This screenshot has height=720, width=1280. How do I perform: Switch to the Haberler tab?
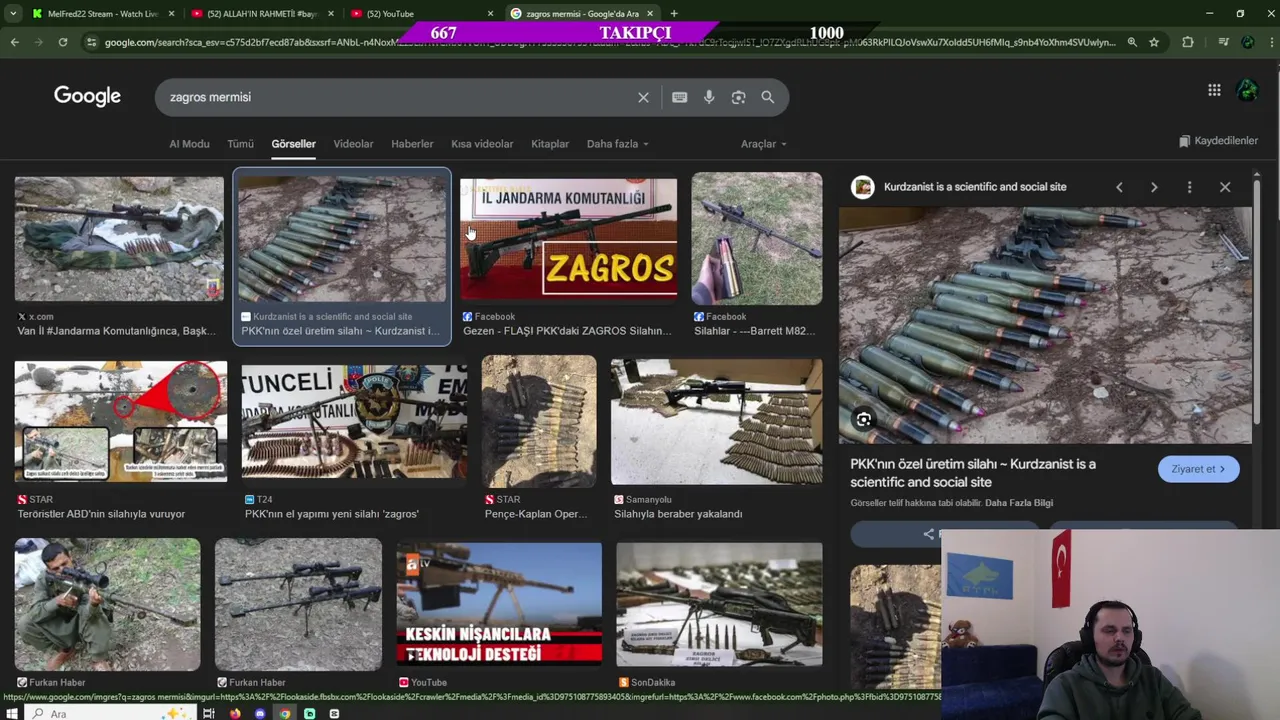point(412,144)
